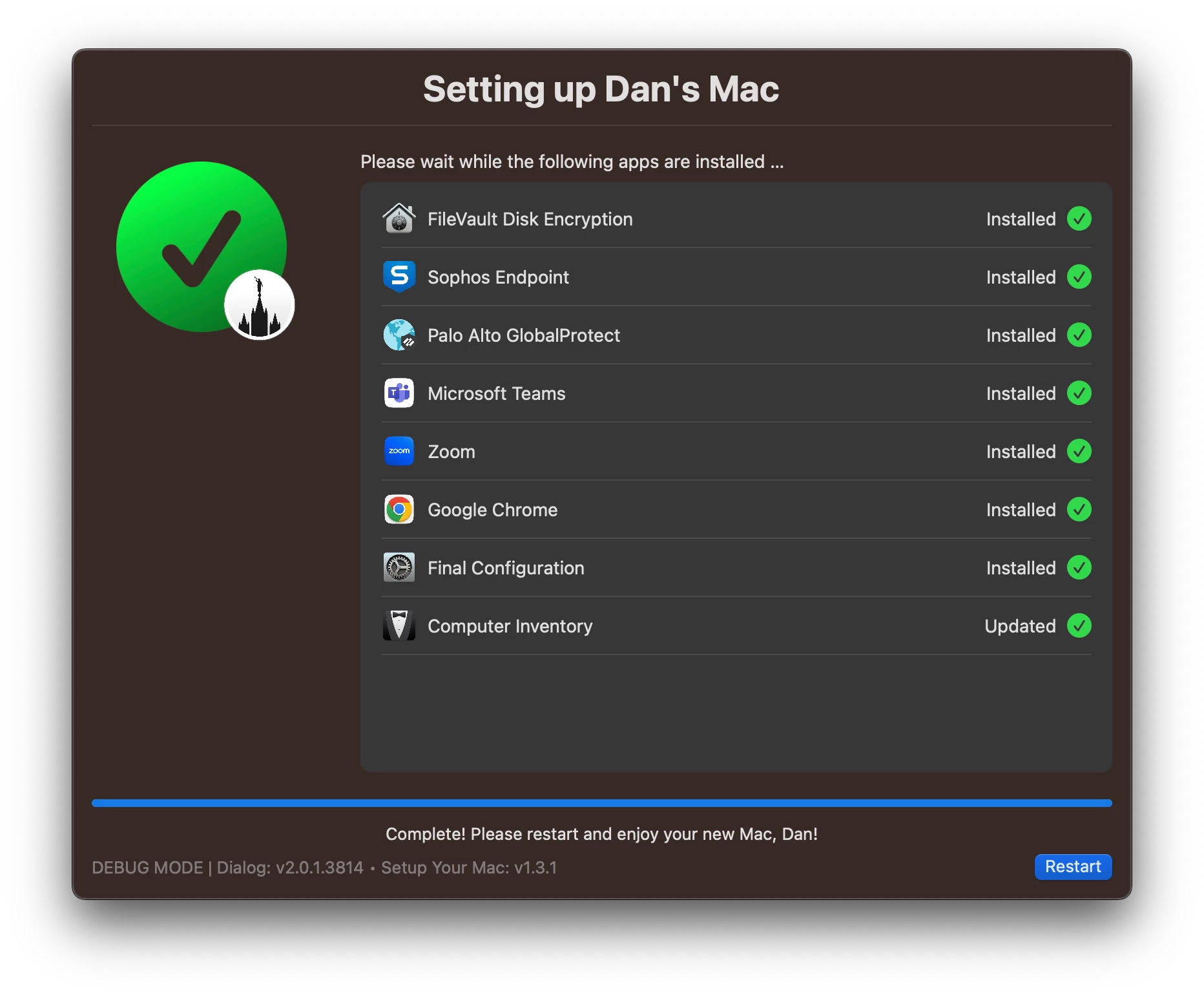Select the Sophos Endpoint label

[x=498, y=277]
